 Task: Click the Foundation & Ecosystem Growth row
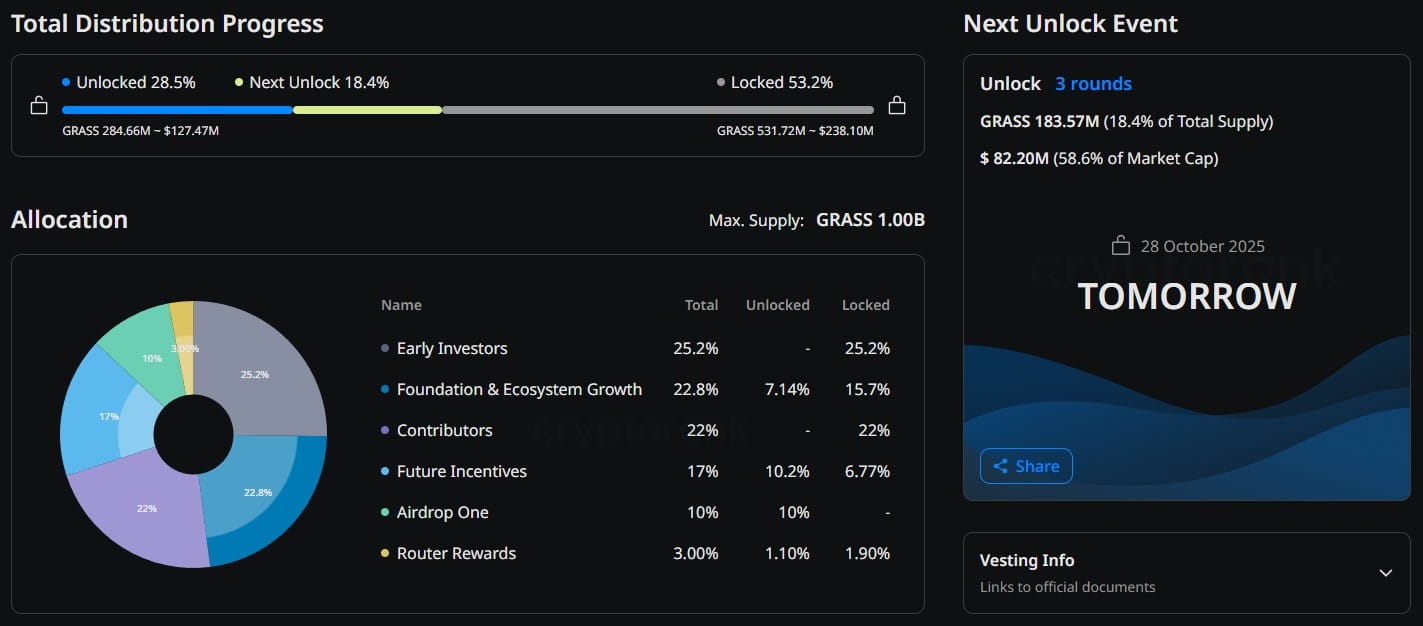519,389
